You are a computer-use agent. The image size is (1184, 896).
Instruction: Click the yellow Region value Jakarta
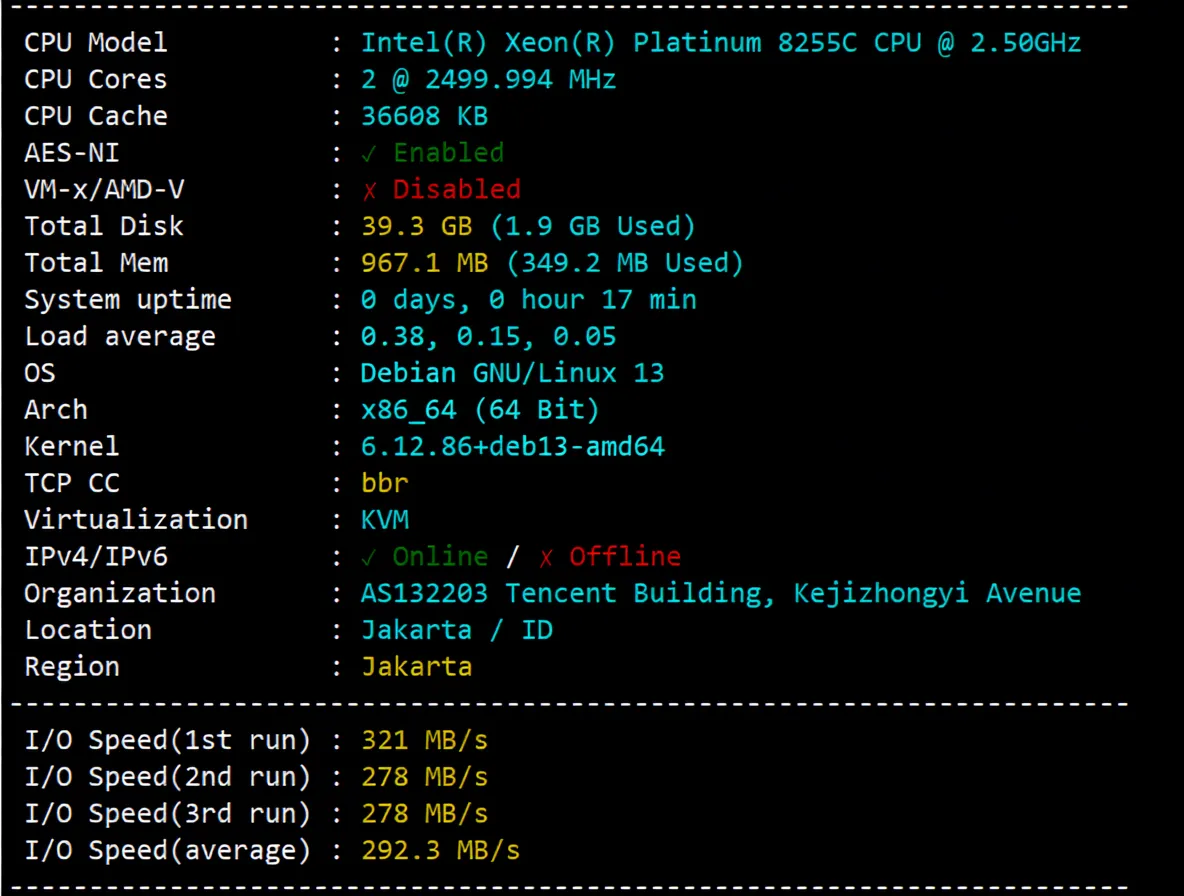pos(417,667)
